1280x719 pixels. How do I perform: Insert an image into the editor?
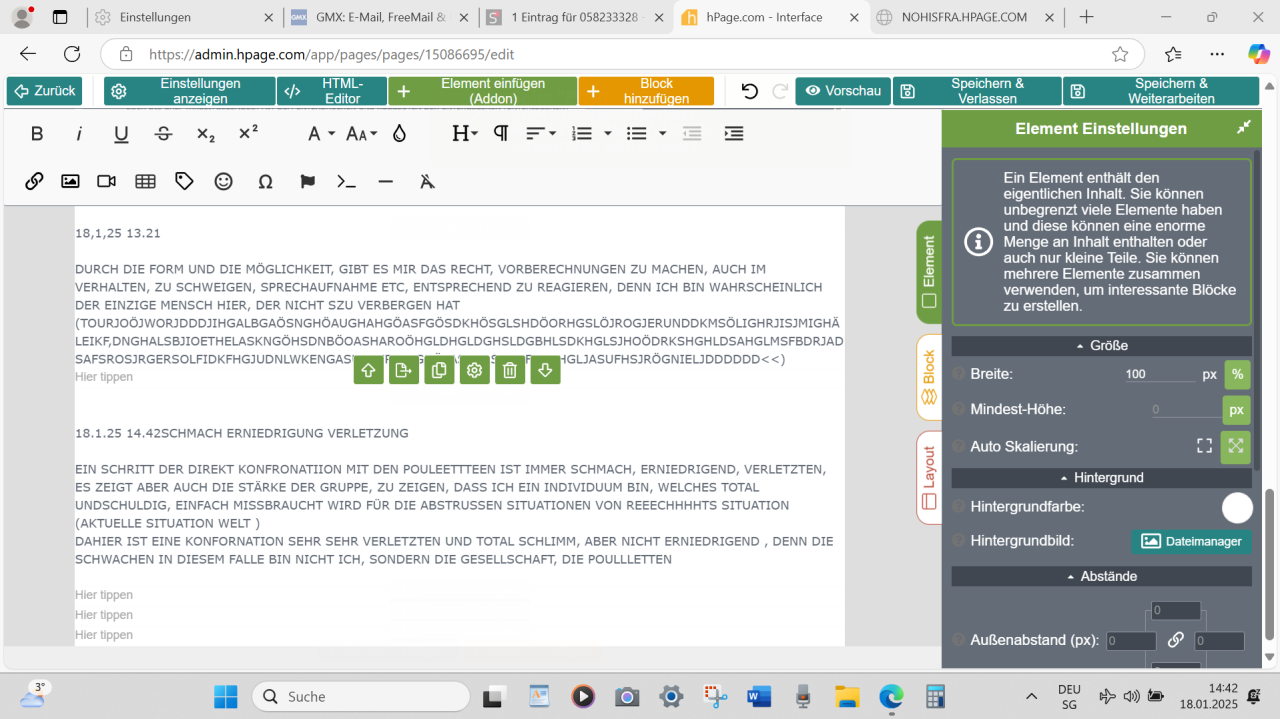[x=70, y=181]
